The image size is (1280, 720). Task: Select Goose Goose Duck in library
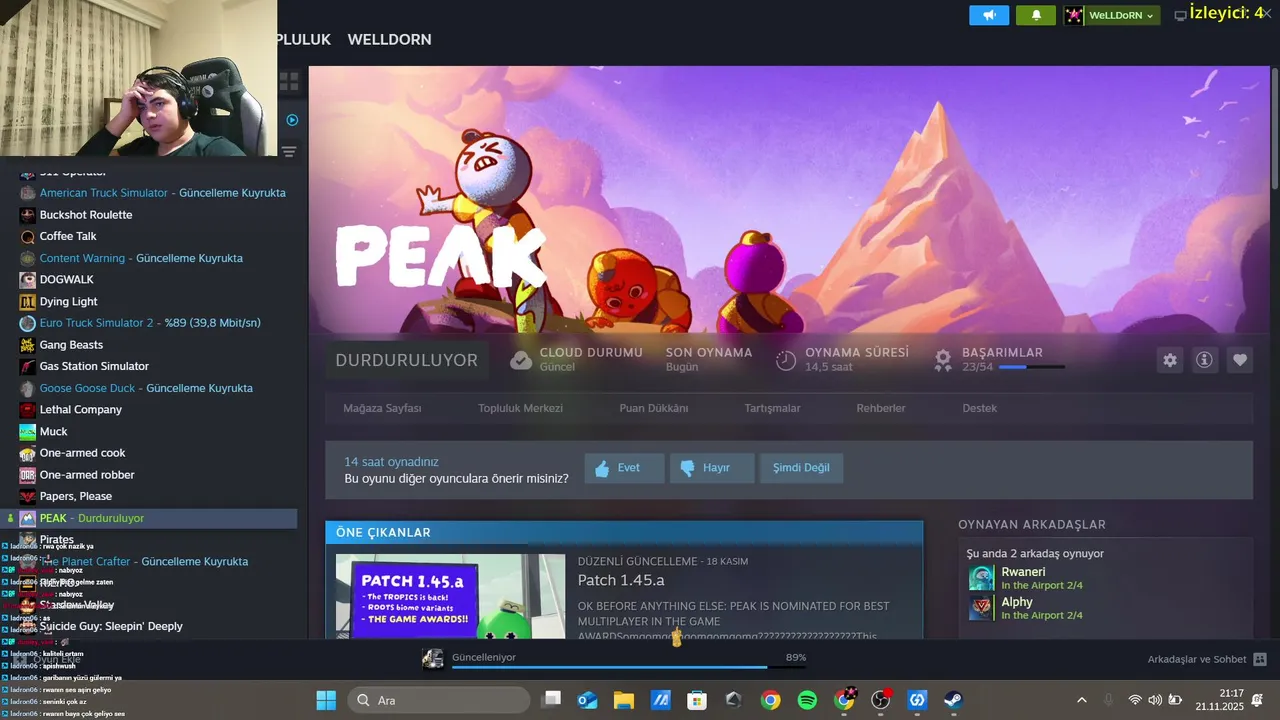(146, 388)
